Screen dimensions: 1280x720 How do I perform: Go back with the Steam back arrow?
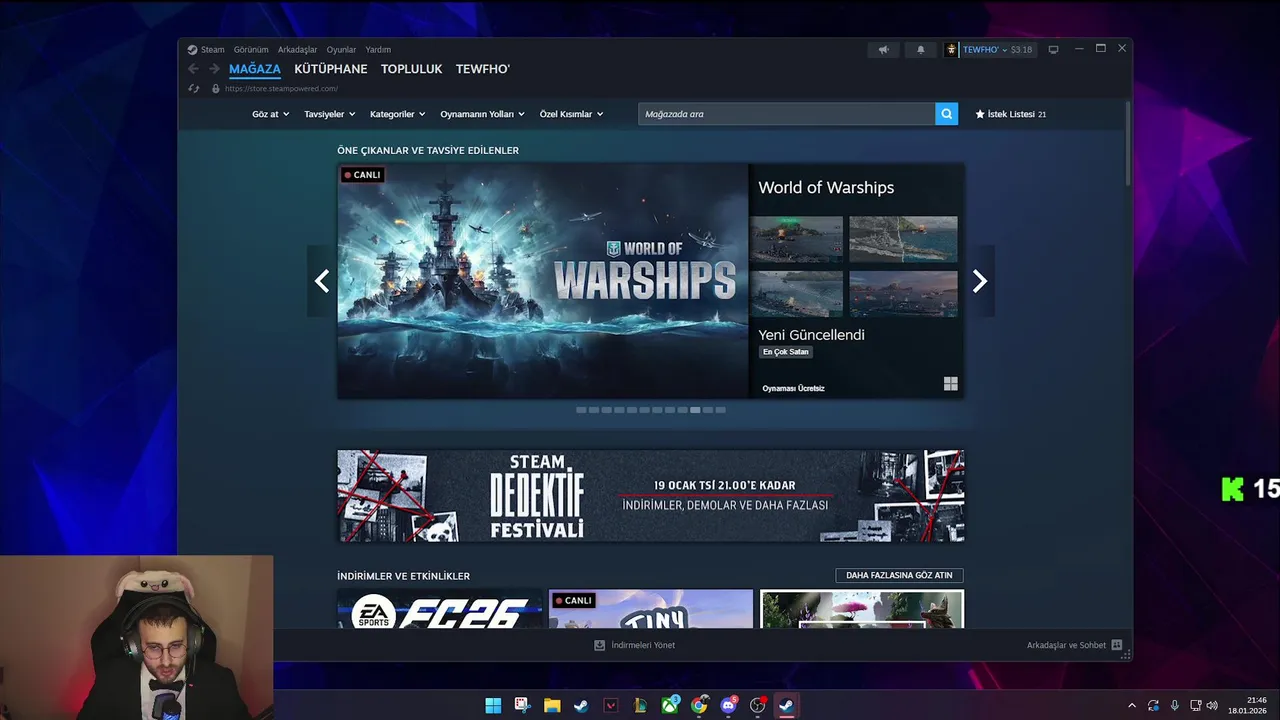(x=193, y=69)
